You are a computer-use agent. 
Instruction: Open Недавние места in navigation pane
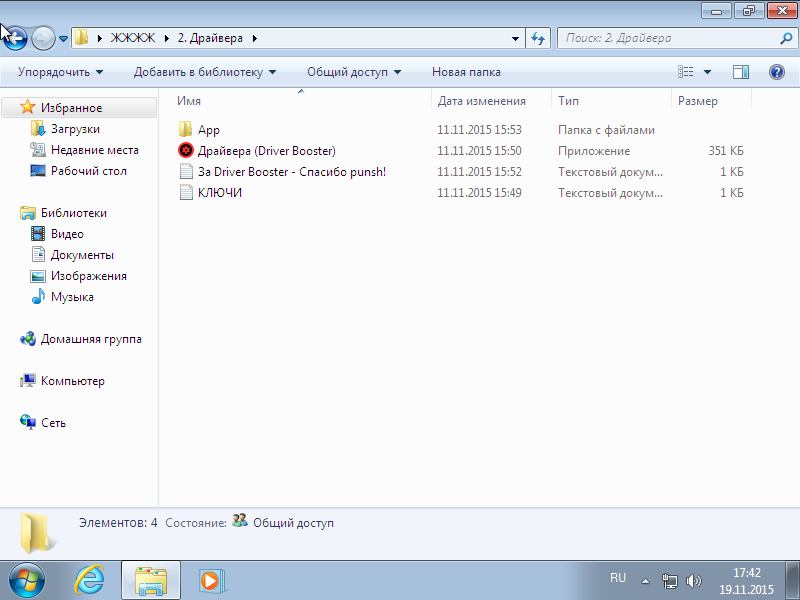pyautogui.click(x=94, y=149)
